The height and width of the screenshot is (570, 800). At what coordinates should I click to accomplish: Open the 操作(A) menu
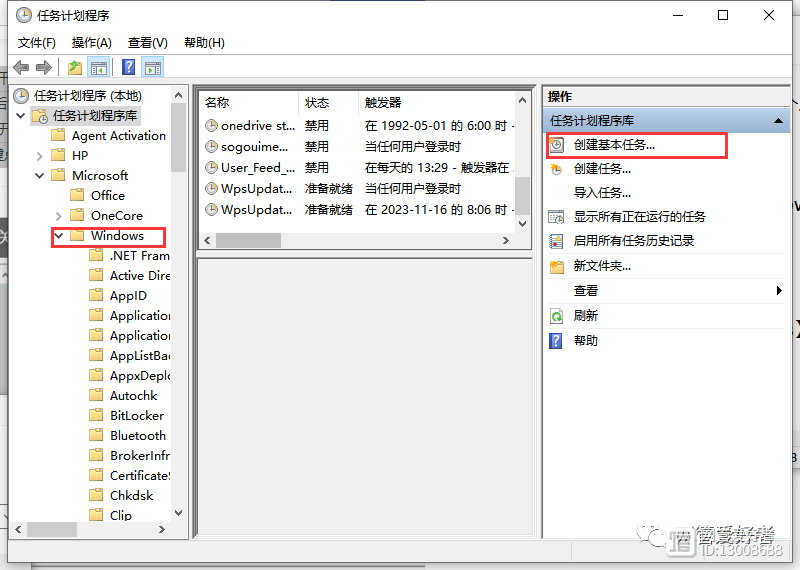[91, 43]
